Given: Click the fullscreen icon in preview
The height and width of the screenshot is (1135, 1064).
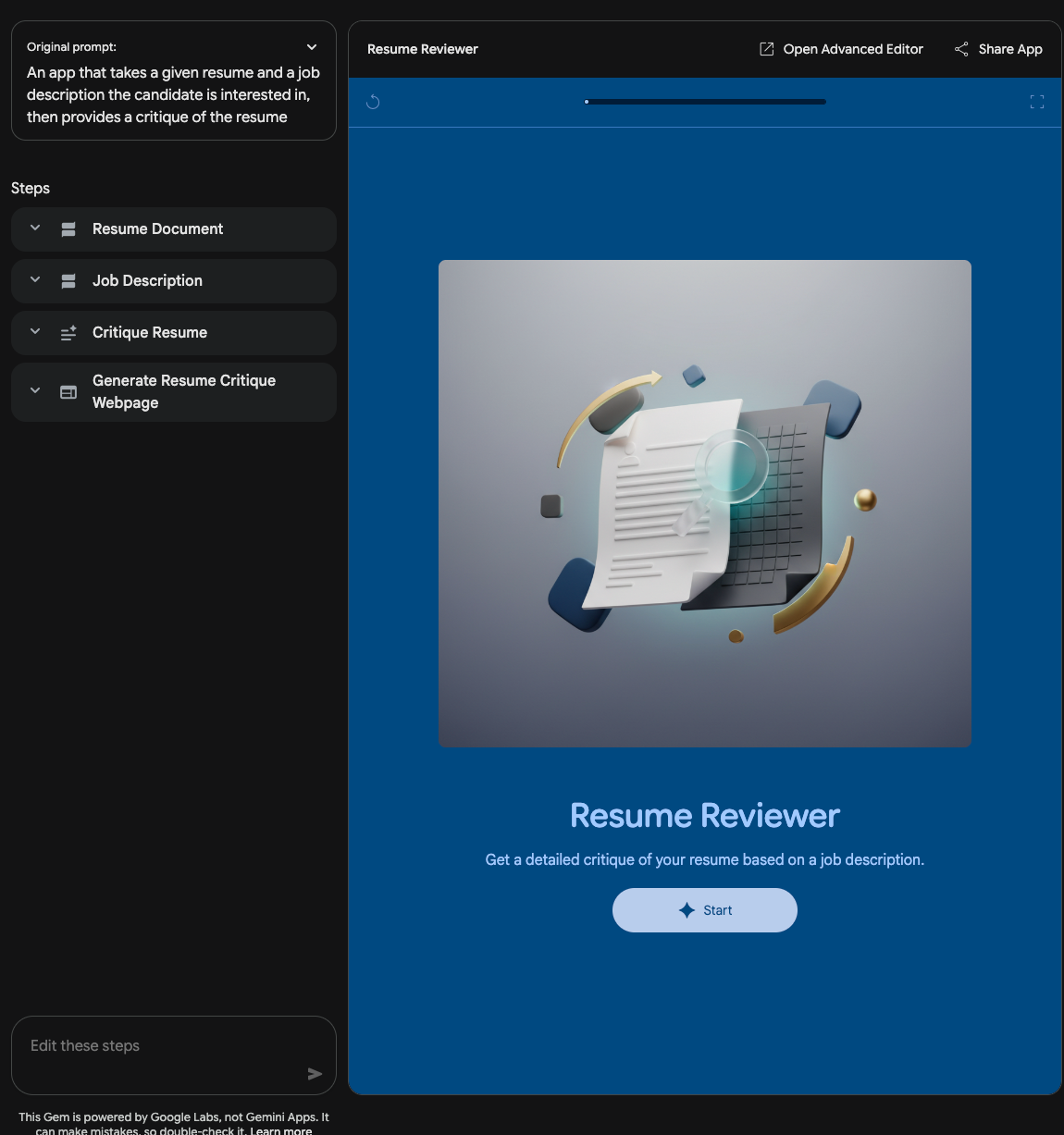Looking at the screenshot, I should [1037, 102].
